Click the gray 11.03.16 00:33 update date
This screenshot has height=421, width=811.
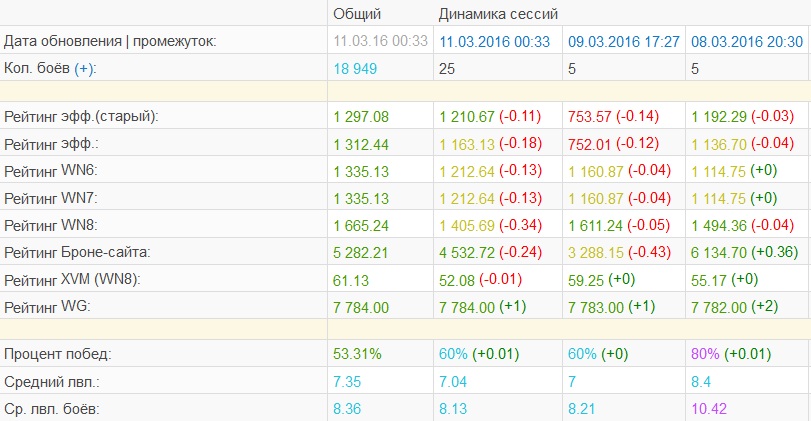[x=380, y=41]
